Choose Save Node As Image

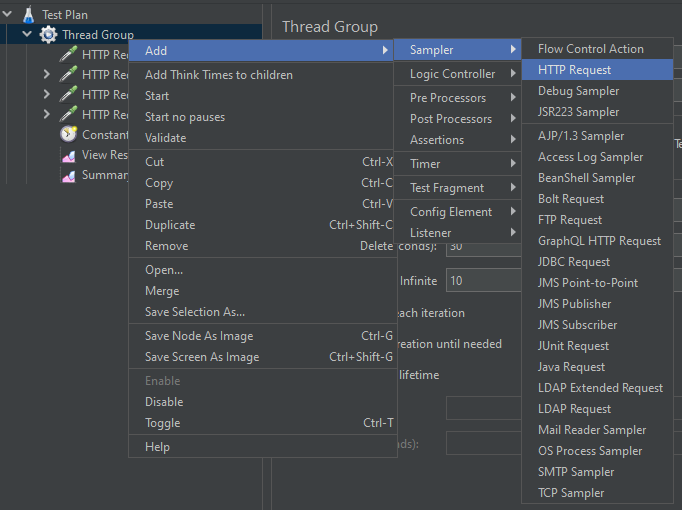pyautogui.click(x=263, y=336)
